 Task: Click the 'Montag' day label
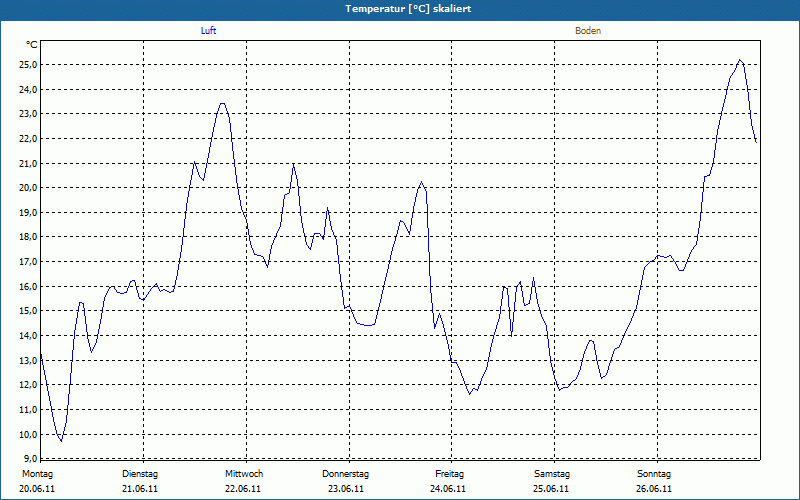(x=37, y=474)
